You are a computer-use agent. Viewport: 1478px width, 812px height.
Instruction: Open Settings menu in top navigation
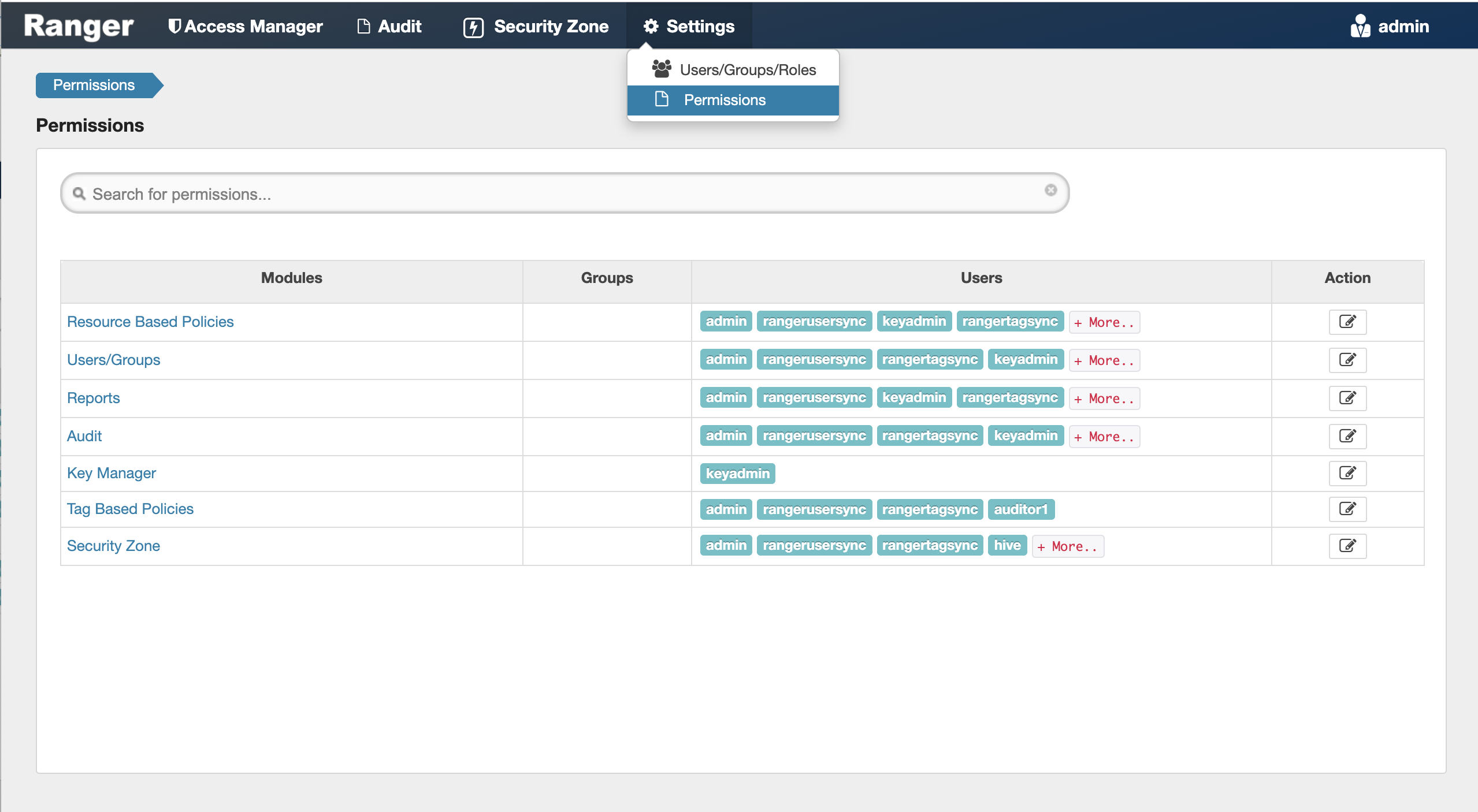pos(689,26)
